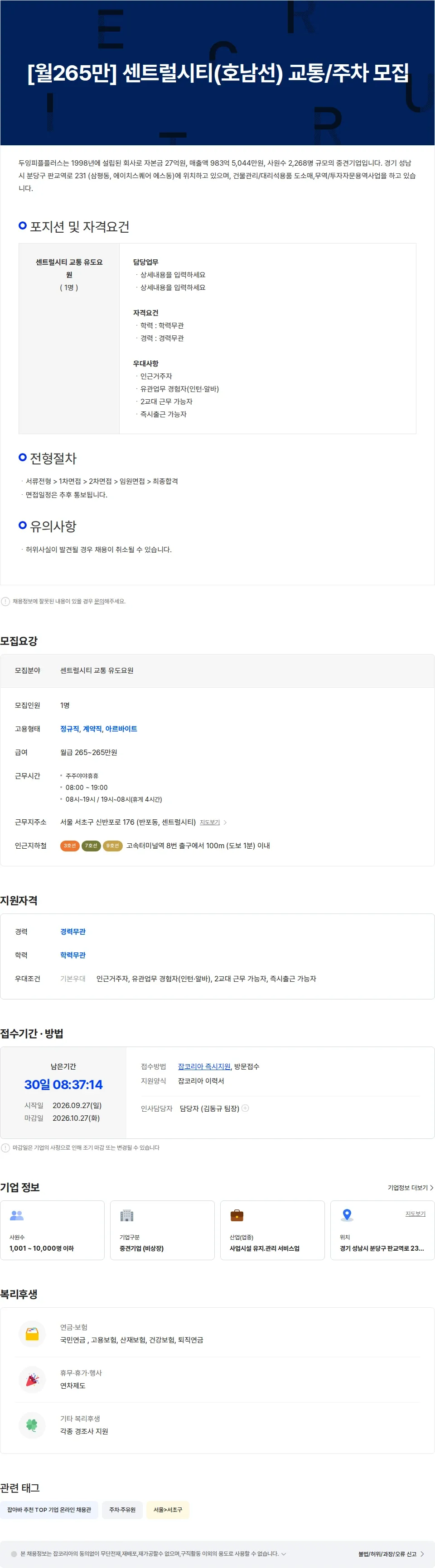This screenshot has height=1568, width=435.
Task: Click the 산업(업종) briefcase icon
Action: pos(237,1215)
